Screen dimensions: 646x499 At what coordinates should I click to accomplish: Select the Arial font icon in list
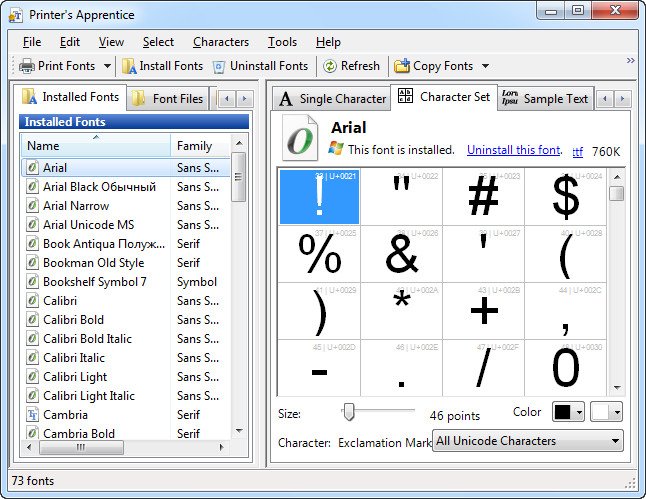tap(32, 168)
